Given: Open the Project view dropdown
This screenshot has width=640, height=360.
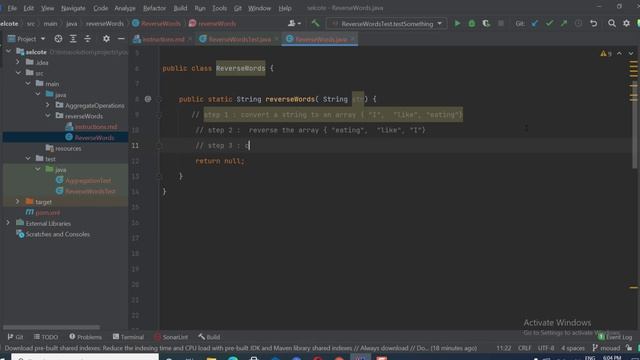Looking at the screenshot, I should (27, 39).
